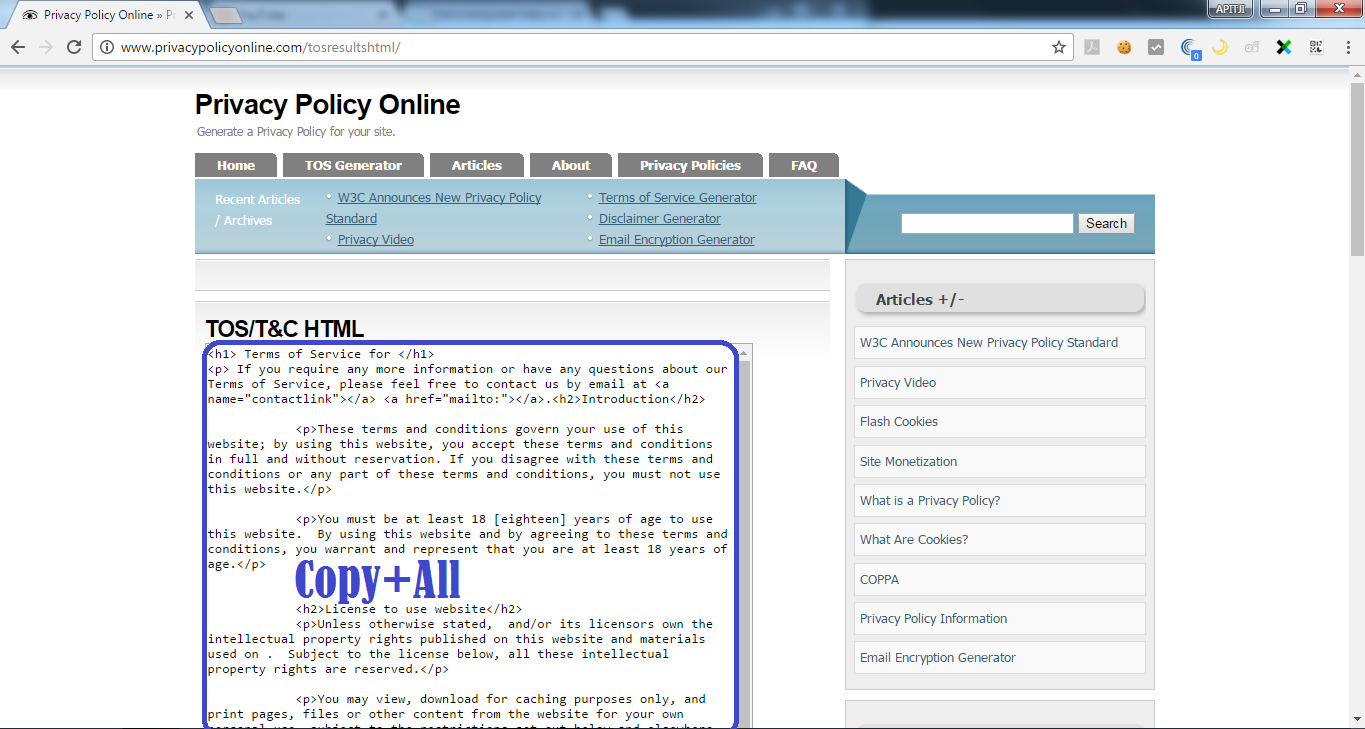The height and width of the screenshot is (729, 1365).
Task: Open the black and green X extension
Action: [x=1284, y=47]
